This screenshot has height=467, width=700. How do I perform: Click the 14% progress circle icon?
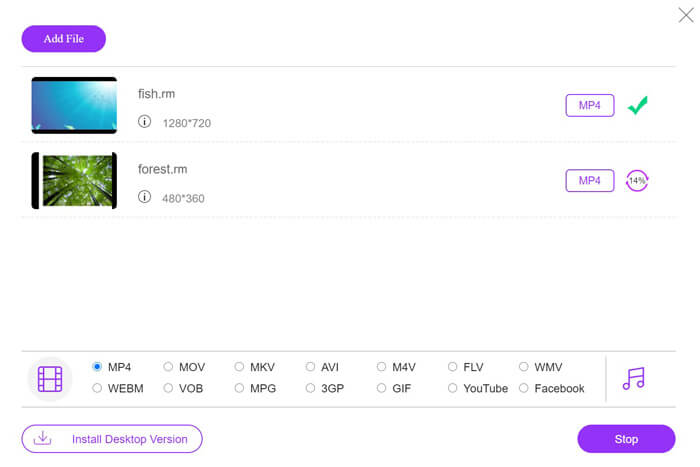[637, 180]
